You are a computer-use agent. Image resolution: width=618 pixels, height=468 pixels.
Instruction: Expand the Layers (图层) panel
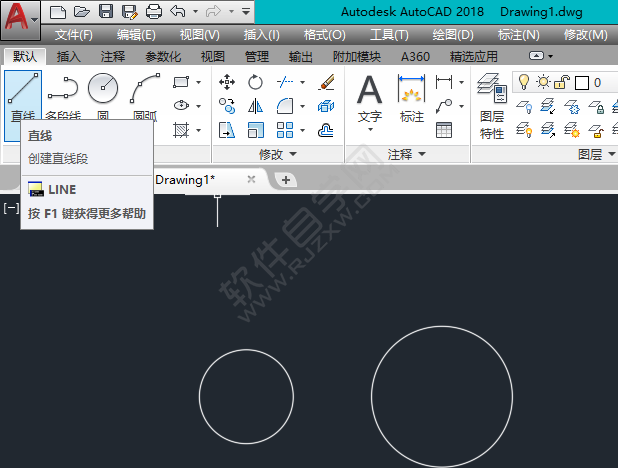(596, 154)
